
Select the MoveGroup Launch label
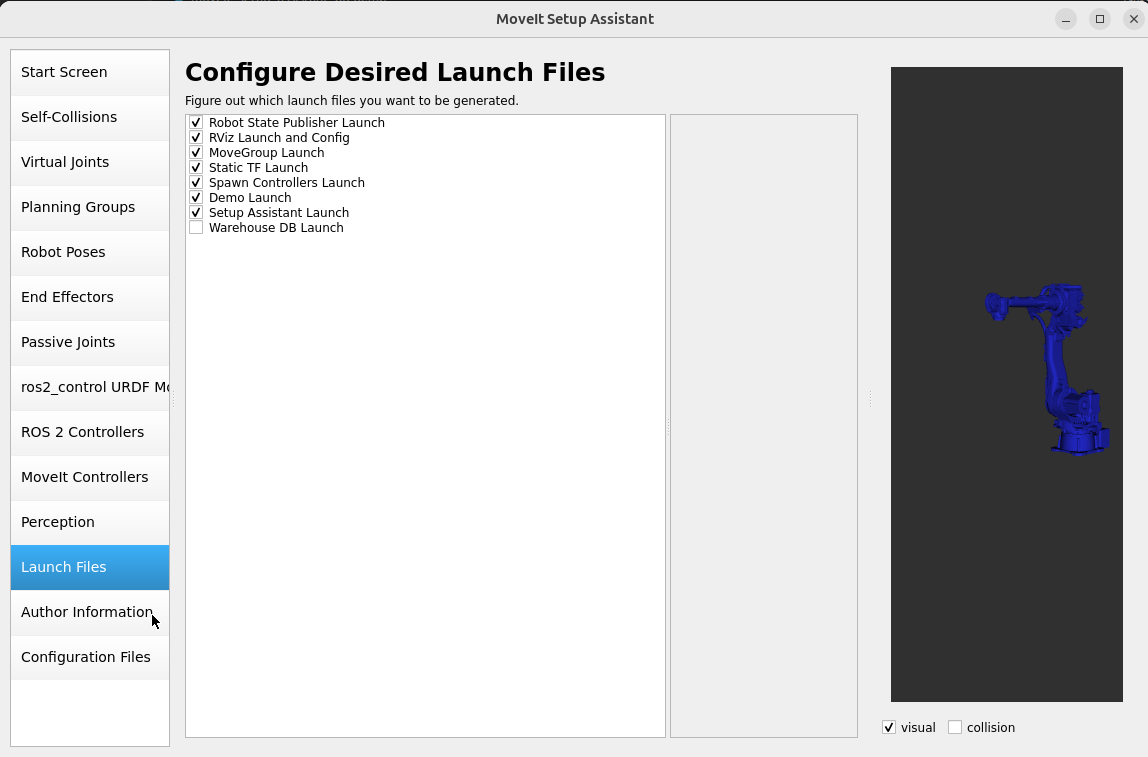tap(266, 152)
